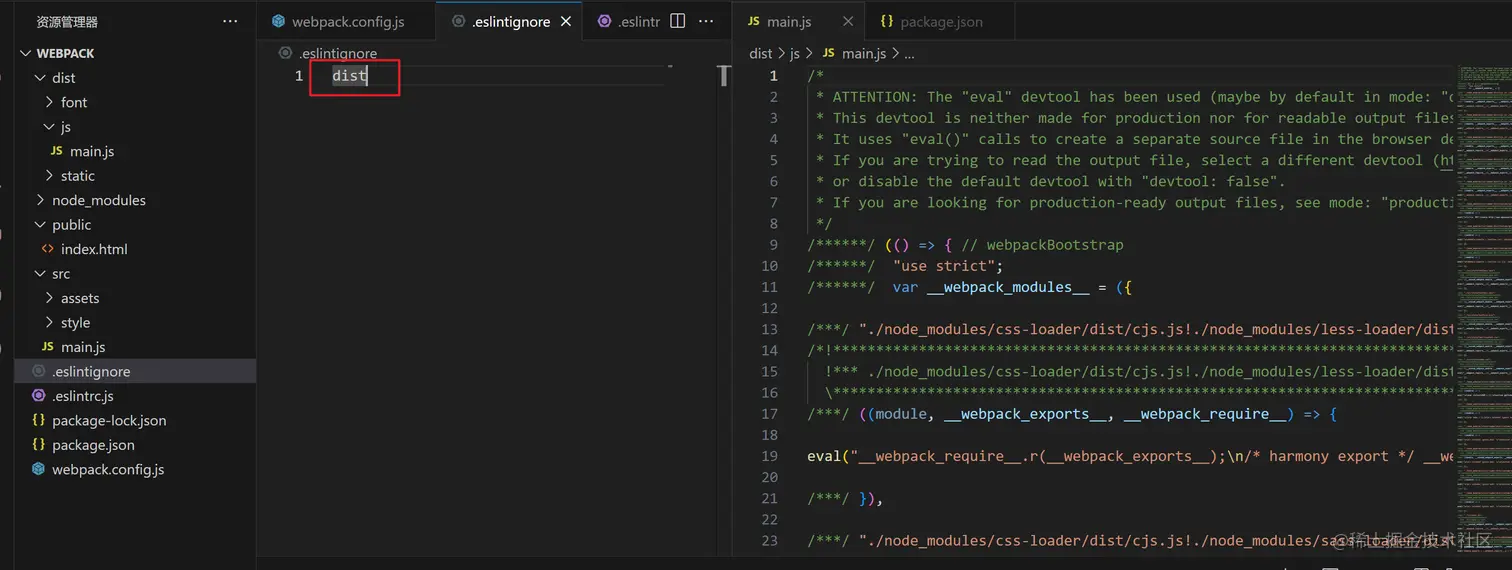The image size is (1512, 570).
Task: Place cursor on the dist text line
Action: point(350,76)
